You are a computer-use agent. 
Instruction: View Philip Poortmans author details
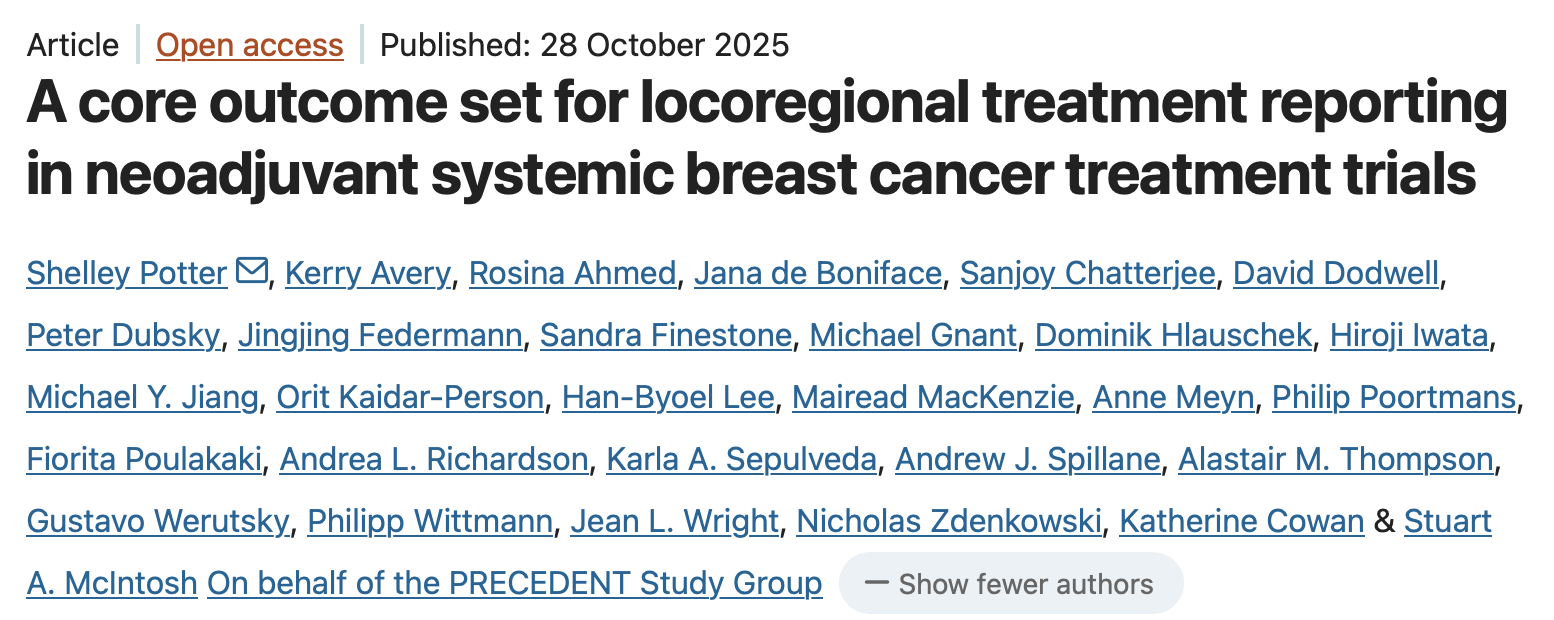[1393, 397]
